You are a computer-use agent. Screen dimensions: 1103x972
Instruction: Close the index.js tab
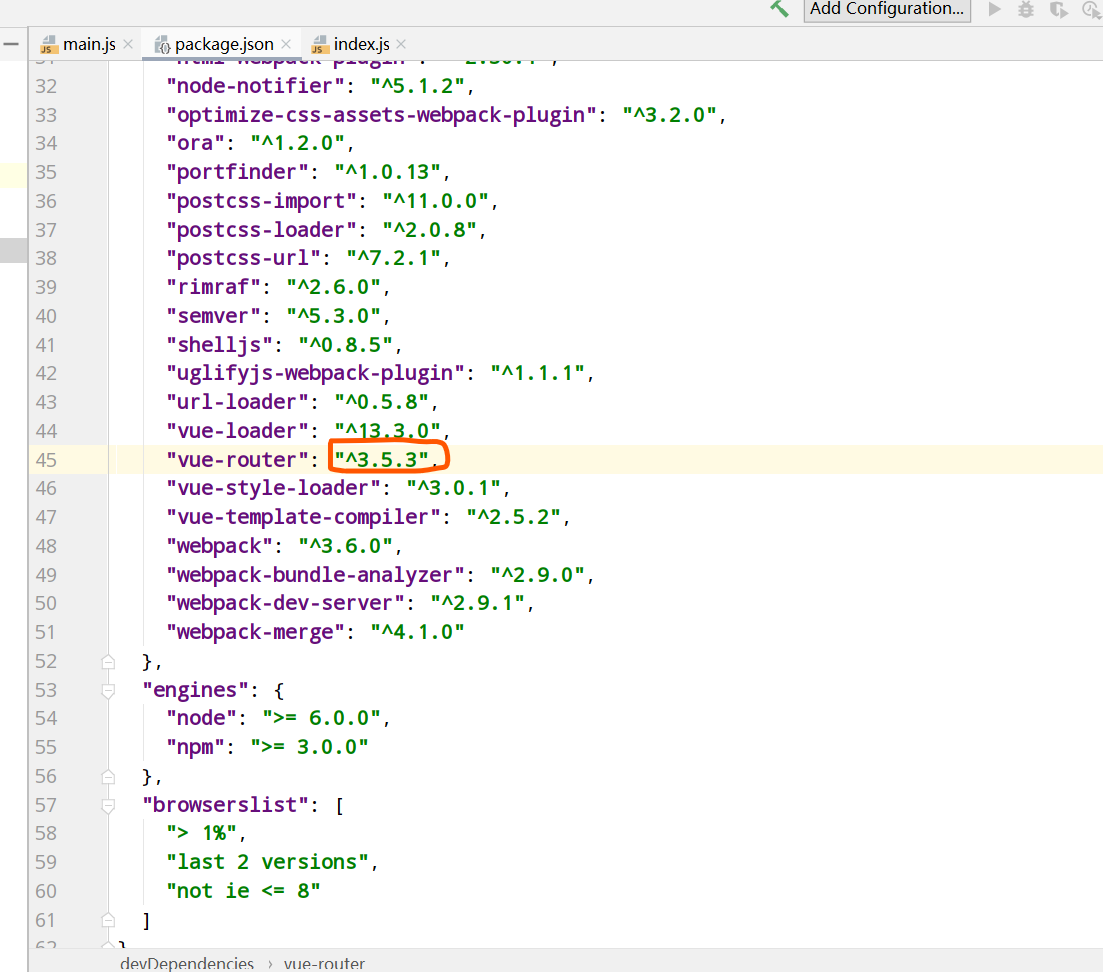tap(401, 44)
